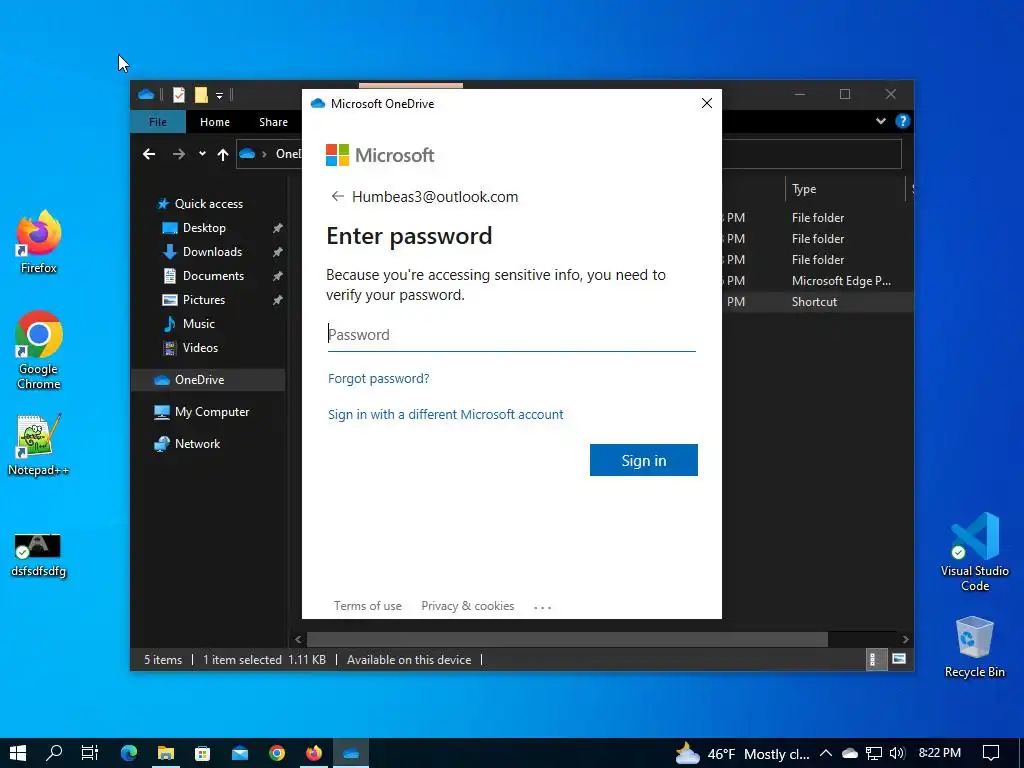Open File Explorer from taskbar
This screenshot has width=1024, height=768.
pos(166,753)
